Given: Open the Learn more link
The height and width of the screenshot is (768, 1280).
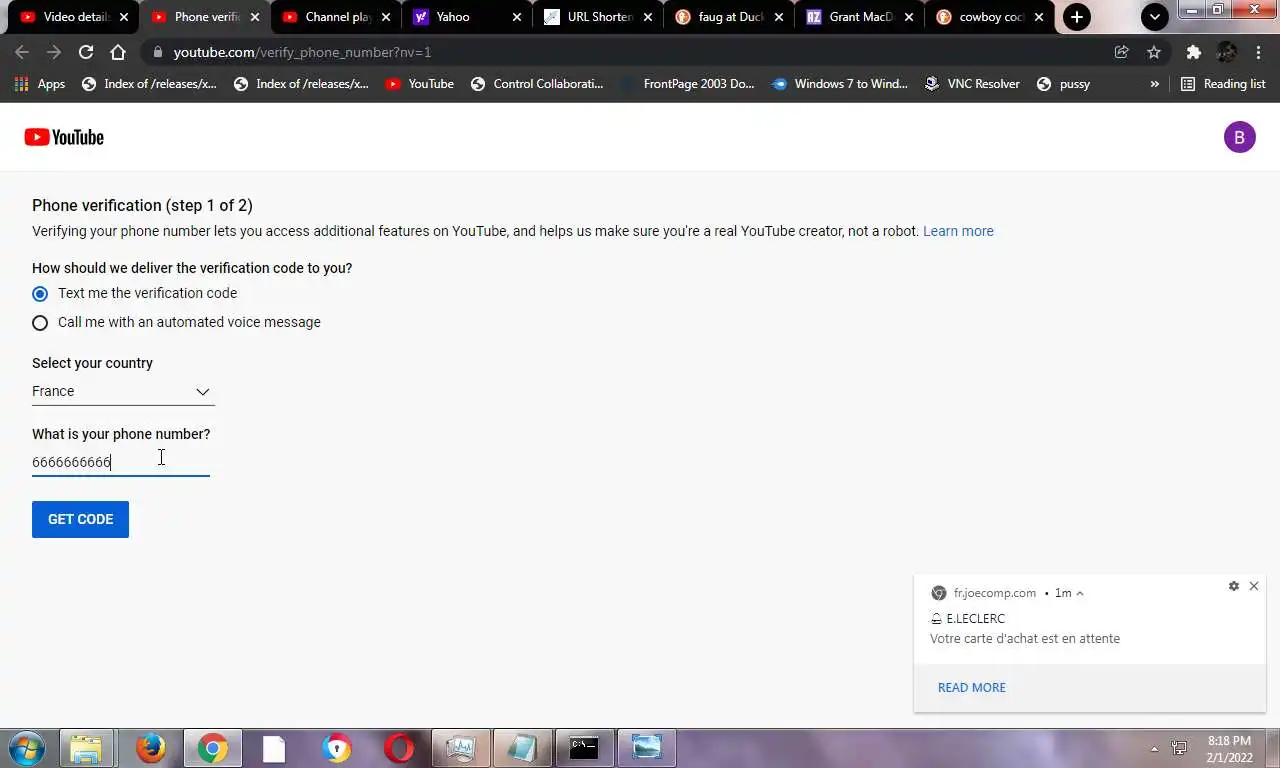Looking at the screenshot, I should [958, 231].
